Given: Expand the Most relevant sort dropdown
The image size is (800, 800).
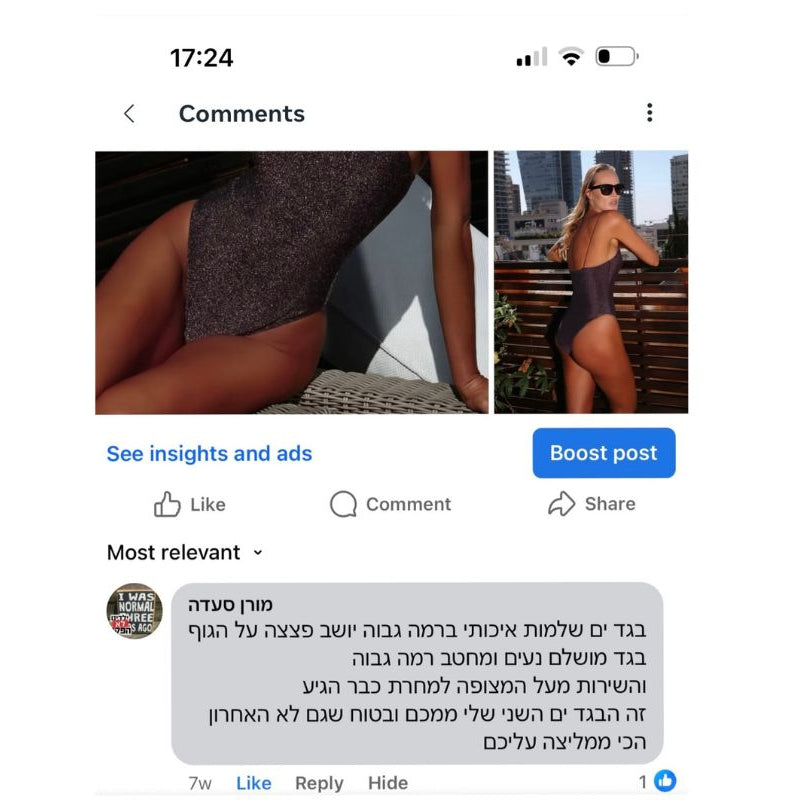Looking at the screenshot, I should [185, 553].
